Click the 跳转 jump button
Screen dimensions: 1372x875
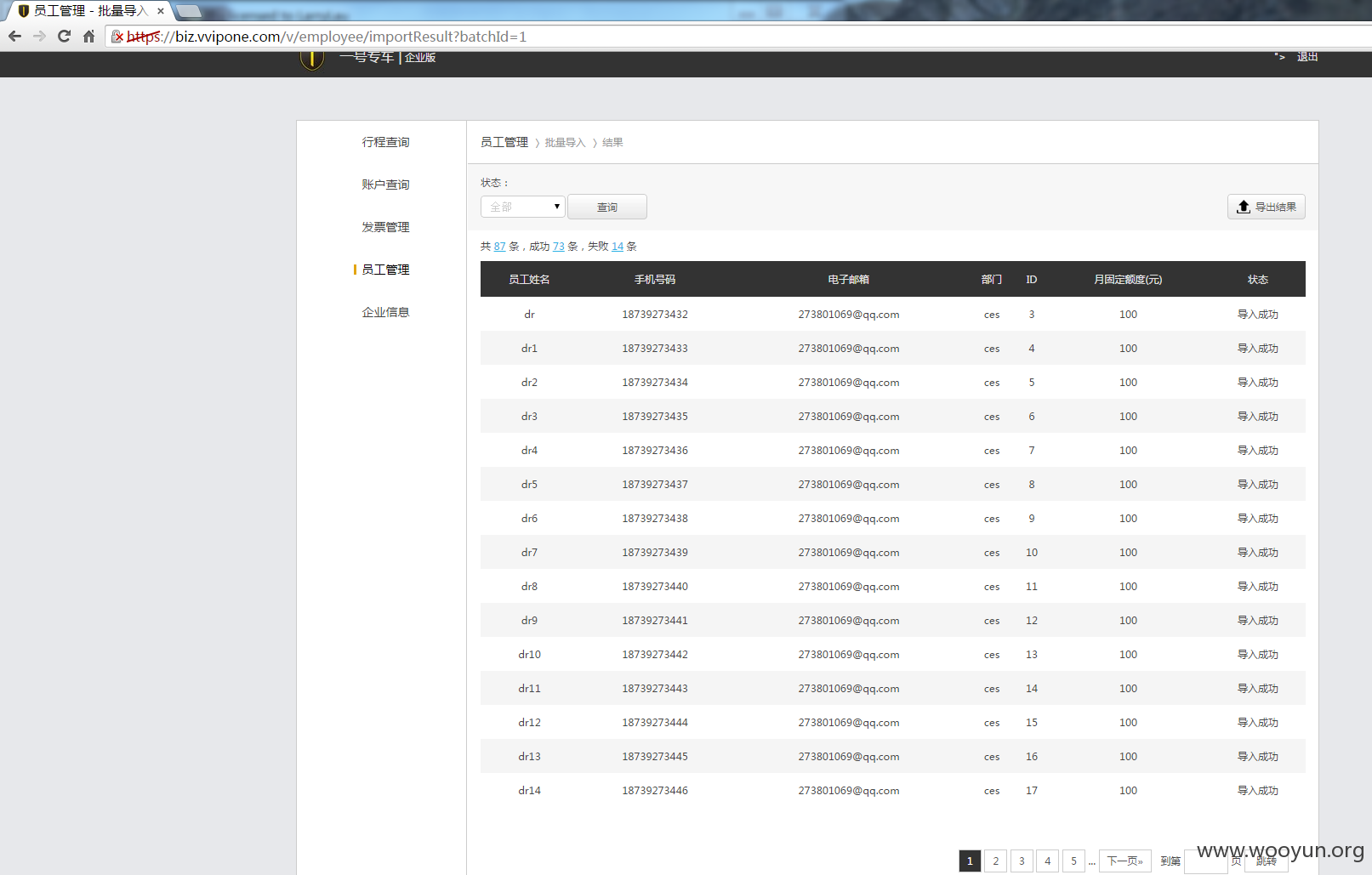click(x=1267, y=861)
